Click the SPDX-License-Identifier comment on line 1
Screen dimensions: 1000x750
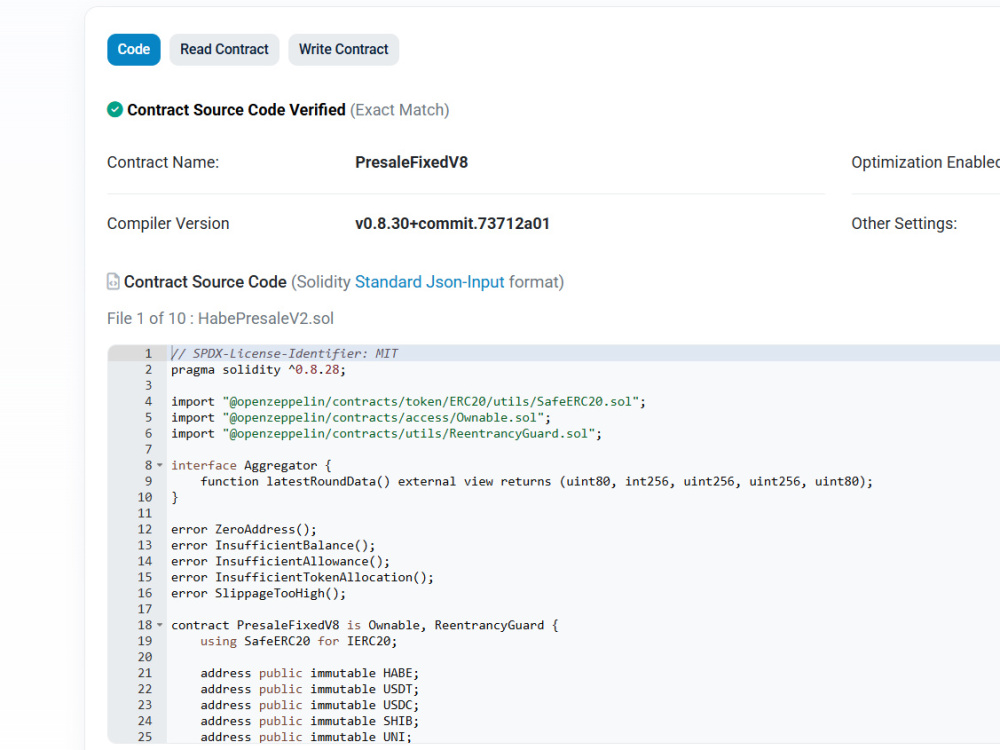(x=284, y=353)
